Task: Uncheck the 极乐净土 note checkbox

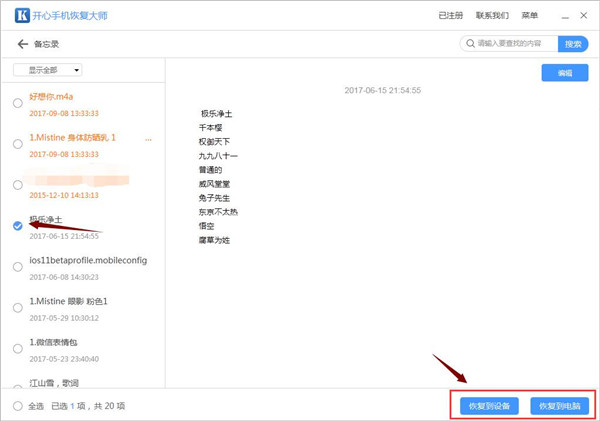Action: click(18, 226)
